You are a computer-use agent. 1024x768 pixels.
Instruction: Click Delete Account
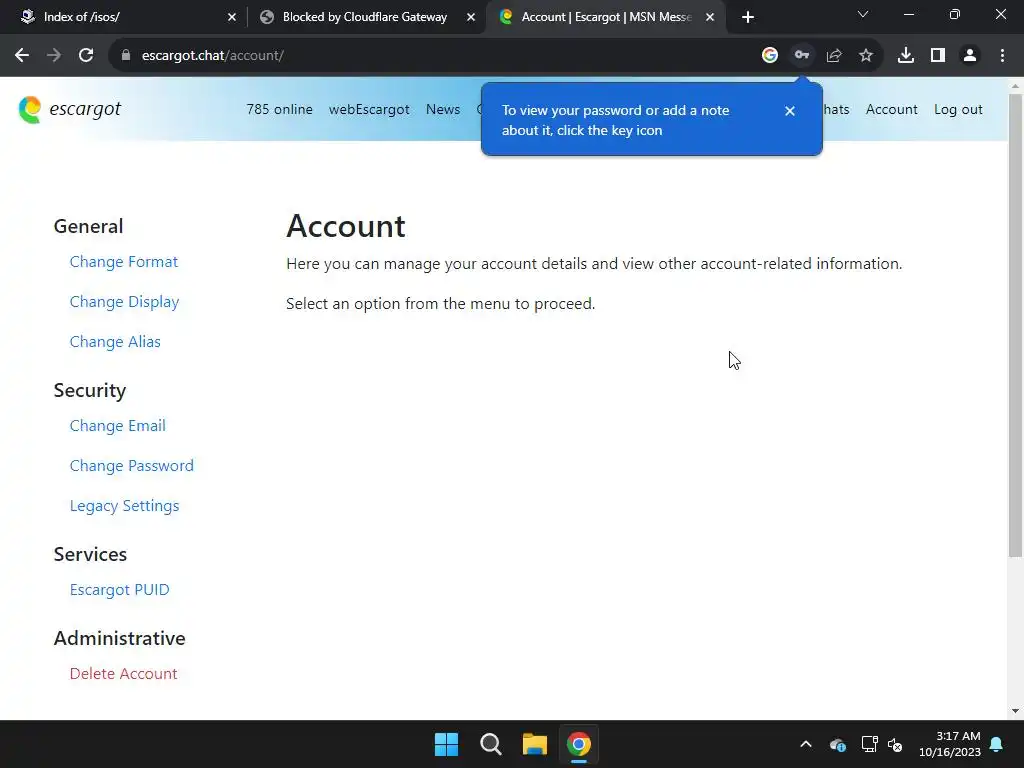pyautogui.click(x=123, y=673)
